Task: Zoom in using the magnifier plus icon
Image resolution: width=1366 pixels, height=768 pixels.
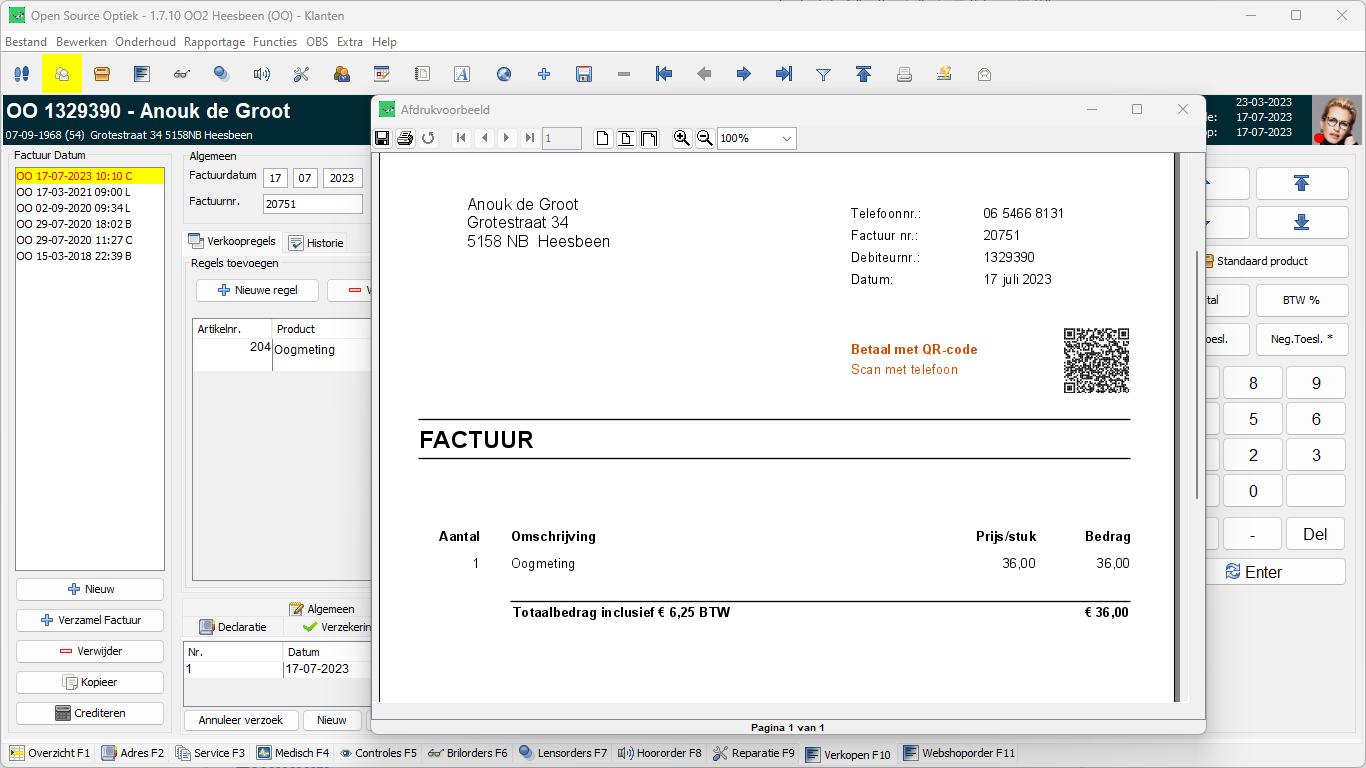Action: [x=682, y=138]
